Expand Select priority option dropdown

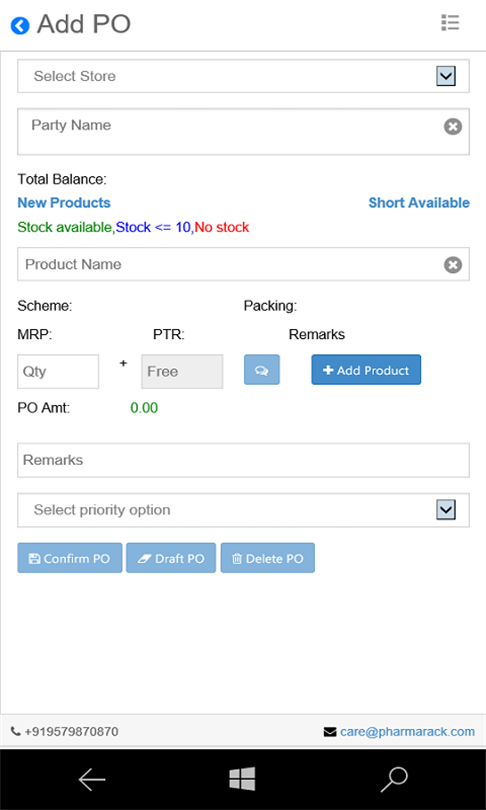[x=243, y=510]
